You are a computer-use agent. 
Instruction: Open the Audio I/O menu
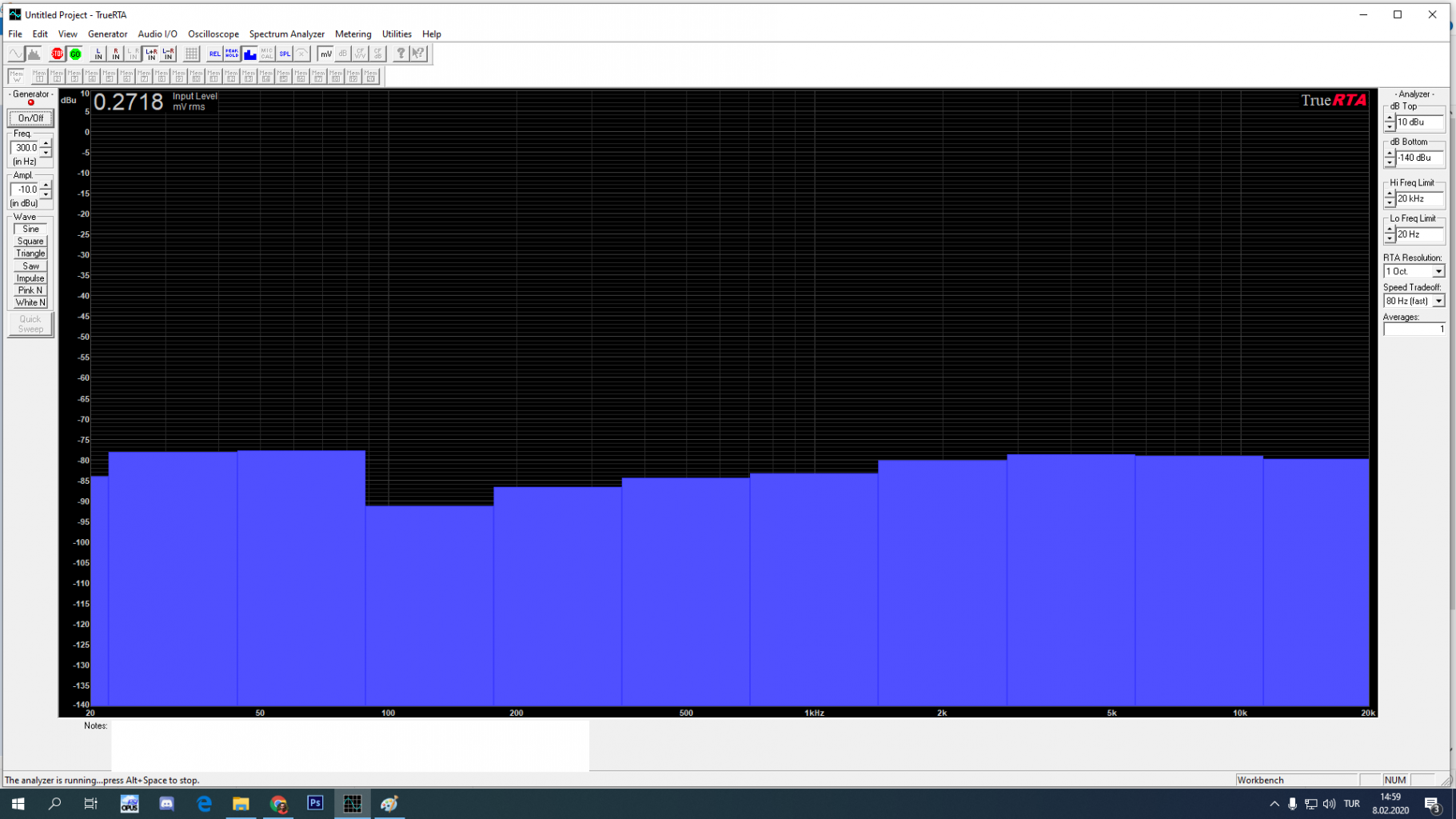(x=158, y=34)
